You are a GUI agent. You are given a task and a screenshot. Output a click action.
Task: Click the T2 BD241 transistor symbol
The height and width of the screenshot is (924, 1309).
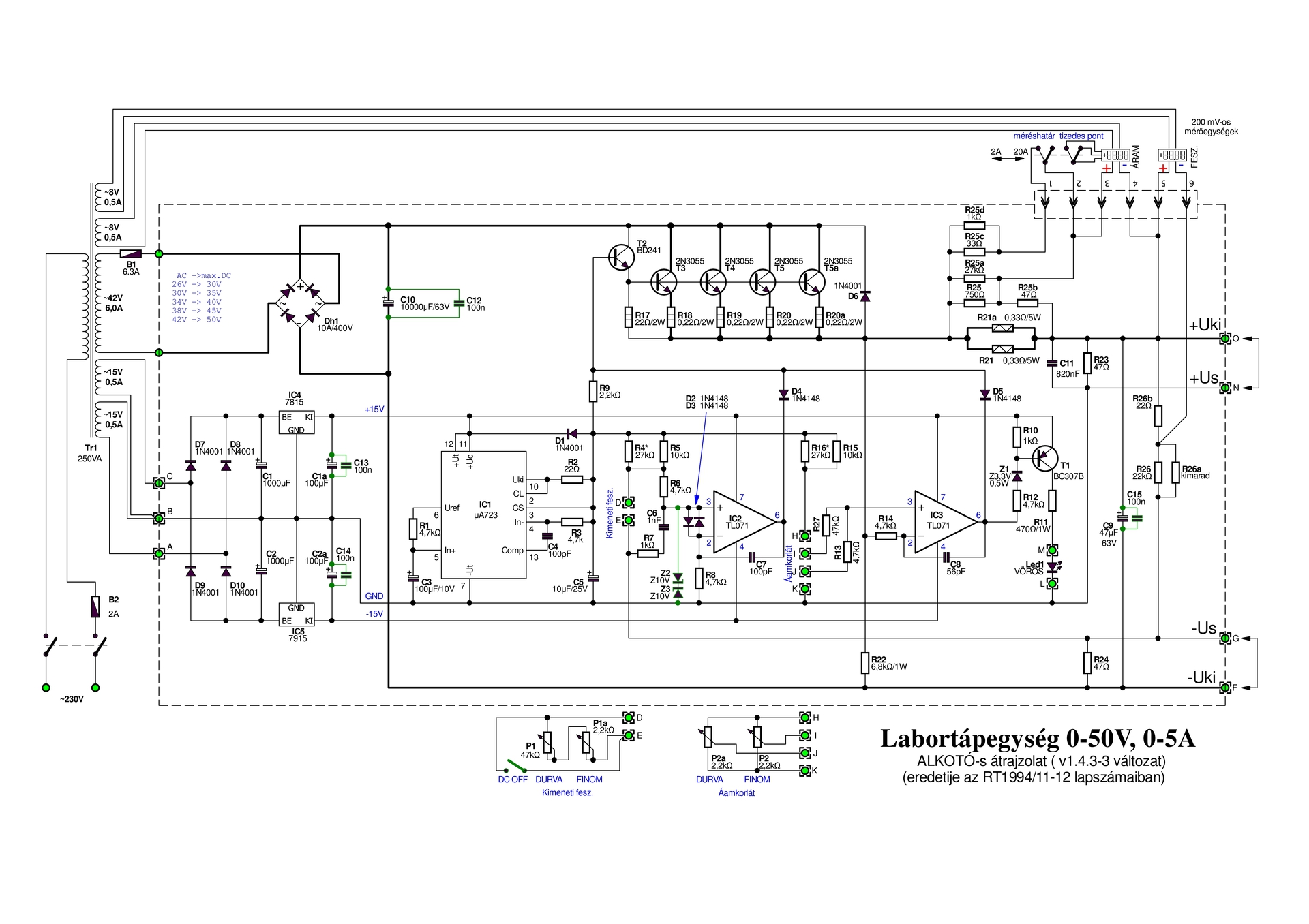(x=621, y=257)
